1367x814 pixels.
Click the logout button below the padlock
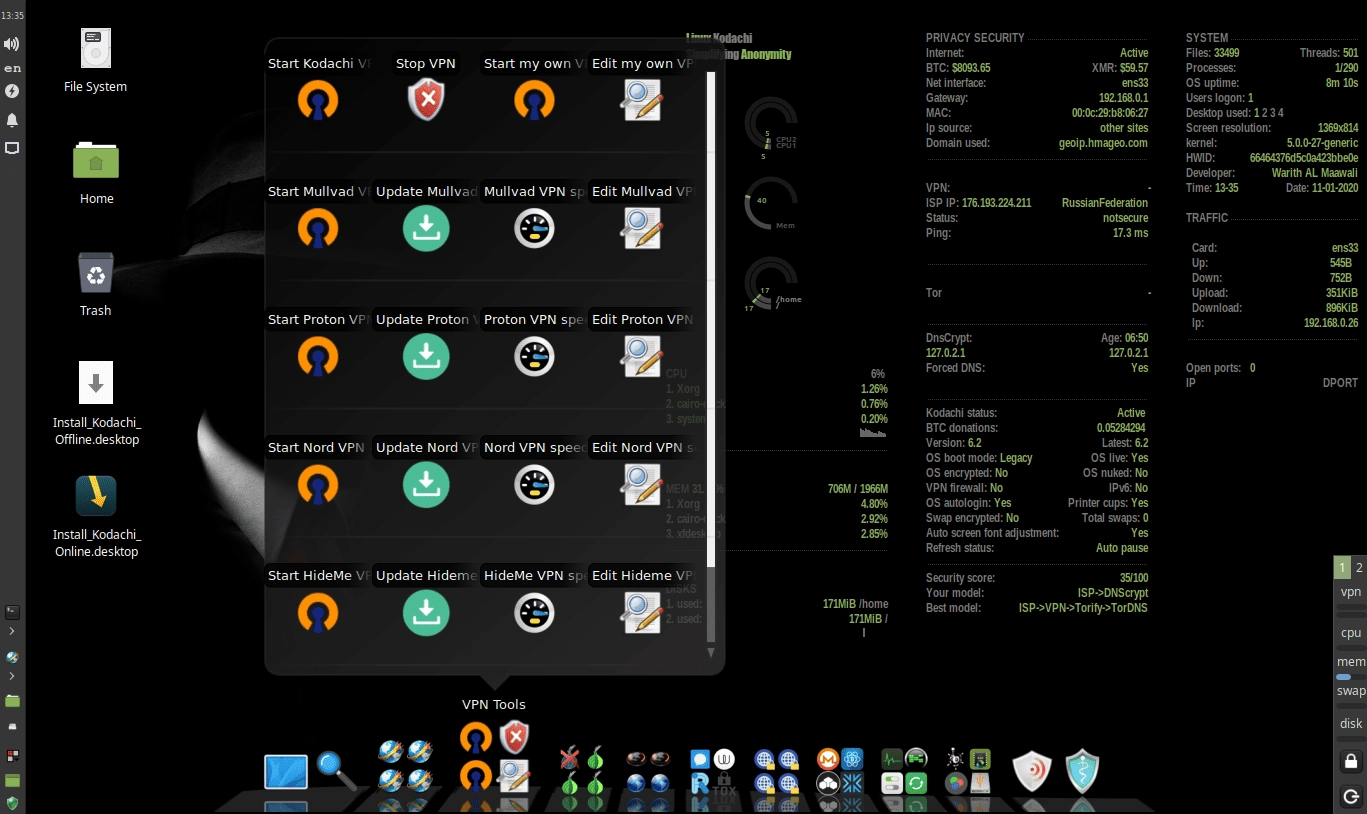(1351, 796)
